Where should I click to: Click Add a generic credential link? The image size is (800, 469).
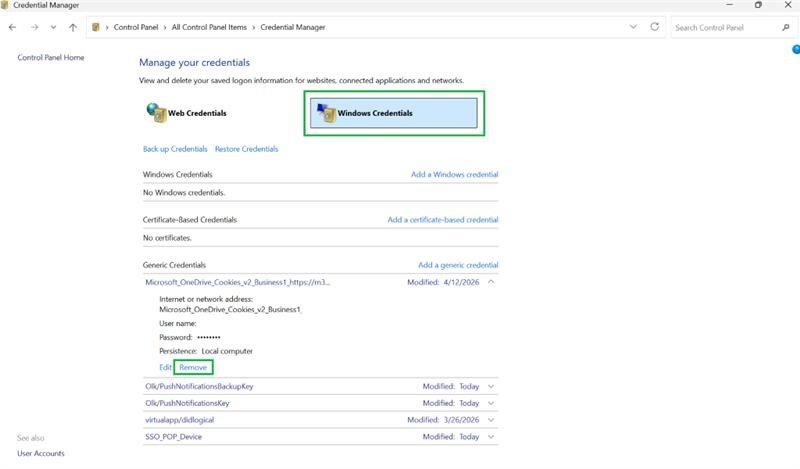pyautogui.click(x=458, y=265)
